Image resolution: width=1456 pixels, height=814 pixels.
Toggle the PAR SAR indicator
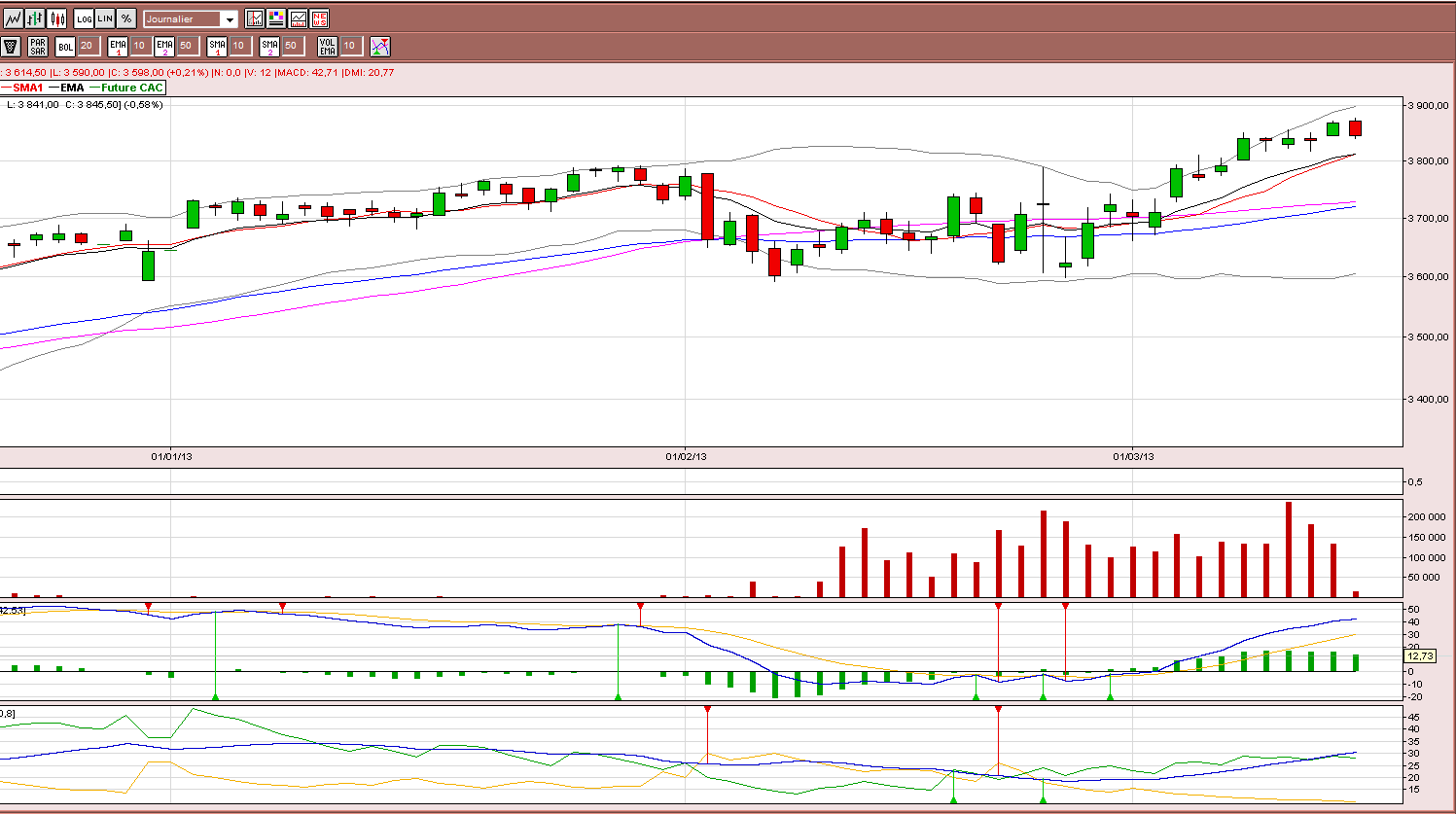(x=38, y=46)
